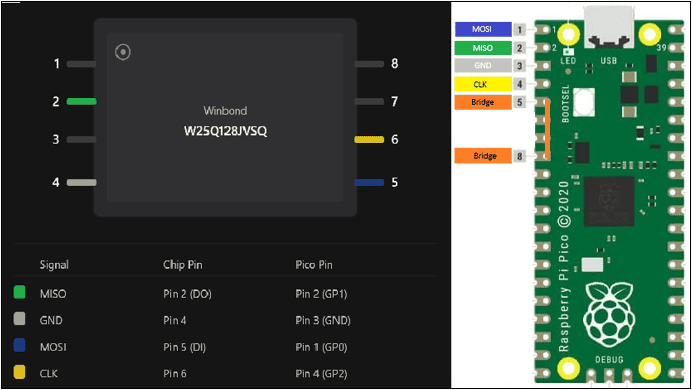Click the LED indicator on the Pico board
692x390 pixels.
tap(568, 52)
